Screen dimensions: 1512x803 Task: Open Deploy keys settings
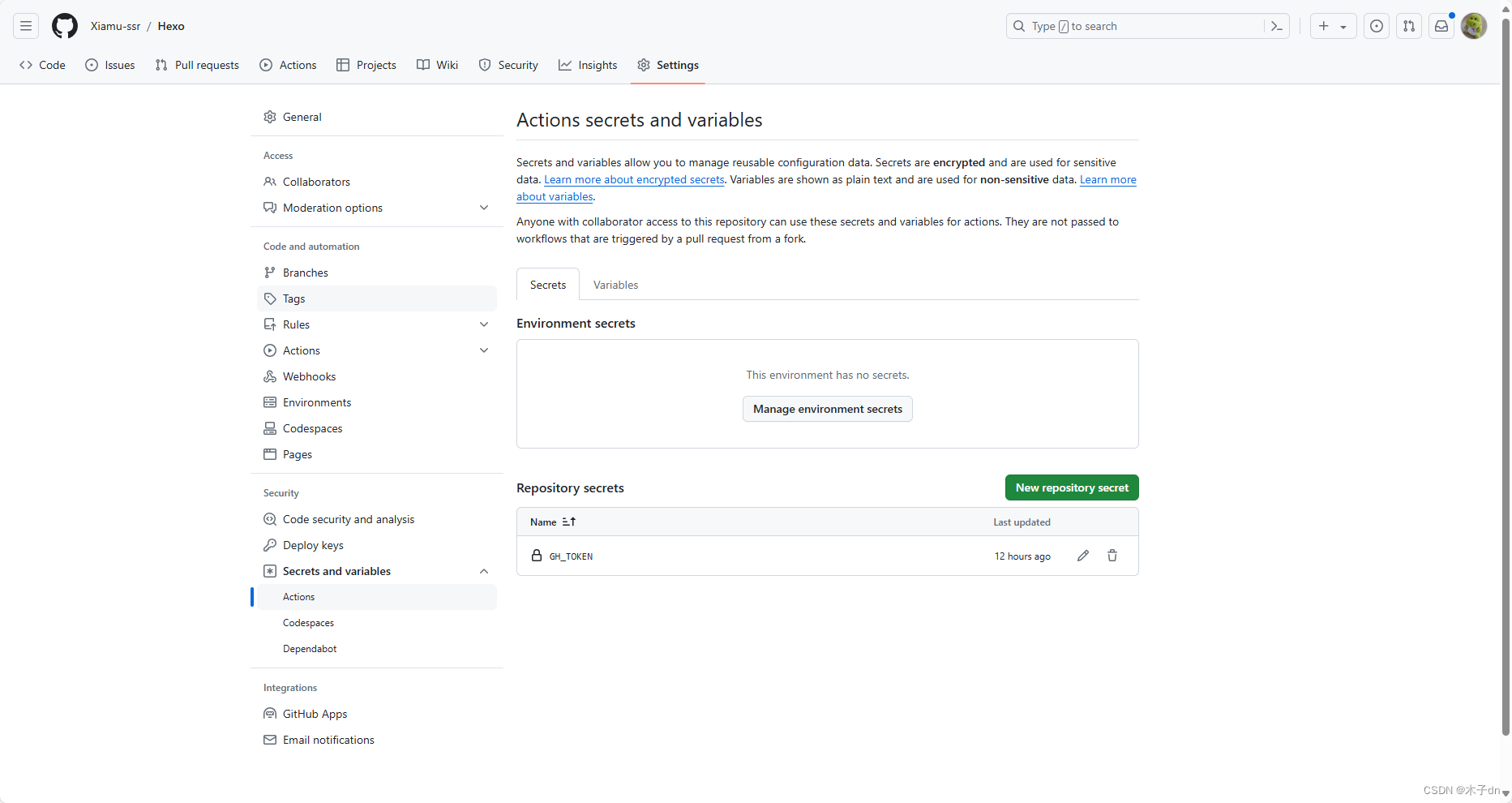tap(377, 545)
